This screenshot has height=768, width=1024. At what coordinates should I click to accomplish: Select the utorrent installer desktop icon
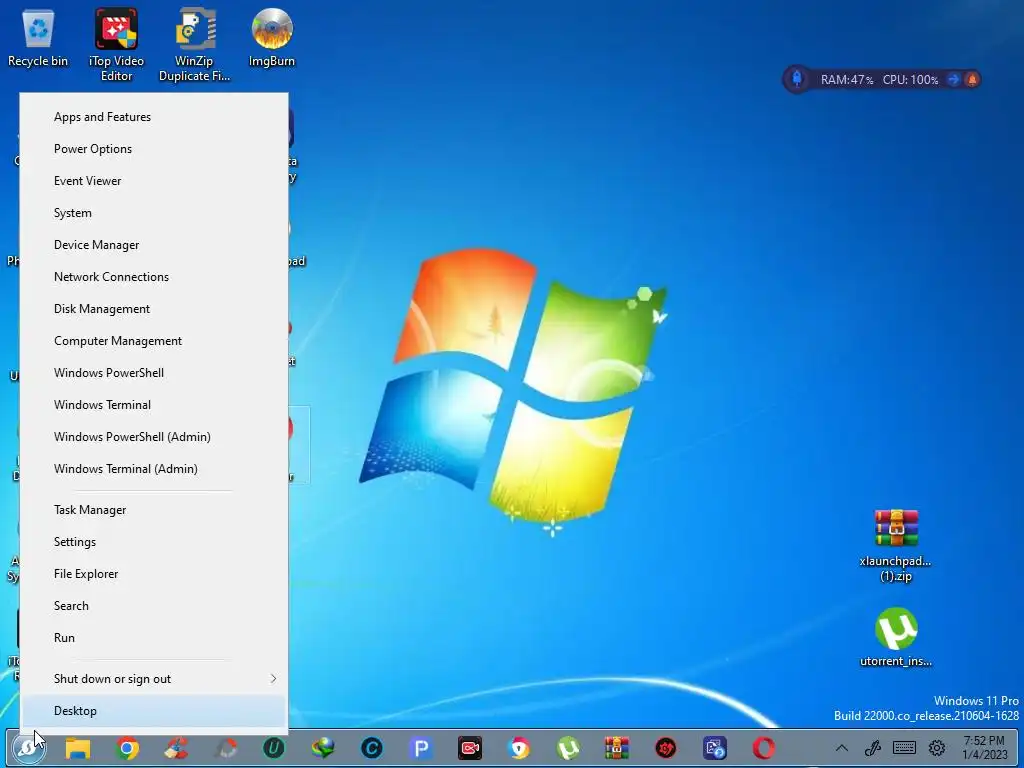pyautogui.click(x=896, y=637)
